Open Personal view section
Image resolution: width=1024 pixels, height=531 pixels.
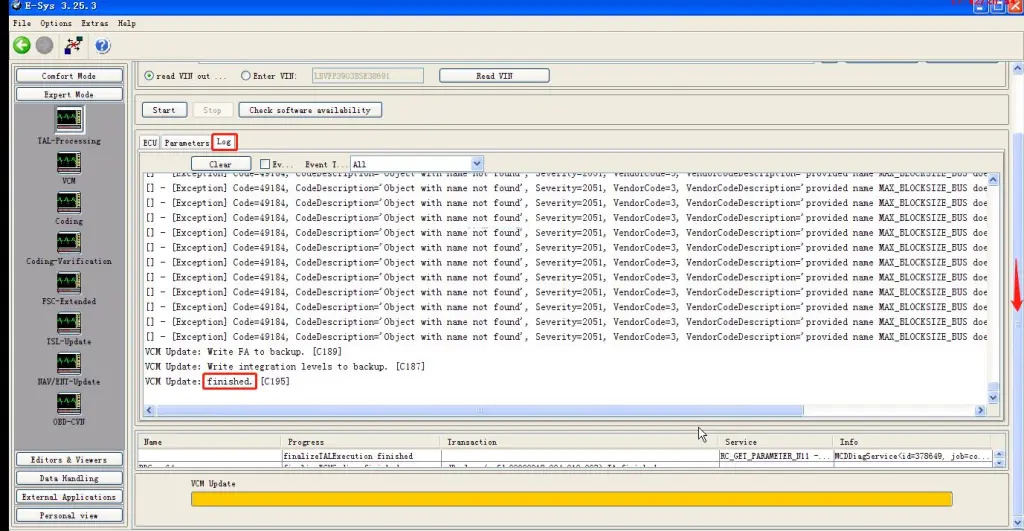[69, 515]
